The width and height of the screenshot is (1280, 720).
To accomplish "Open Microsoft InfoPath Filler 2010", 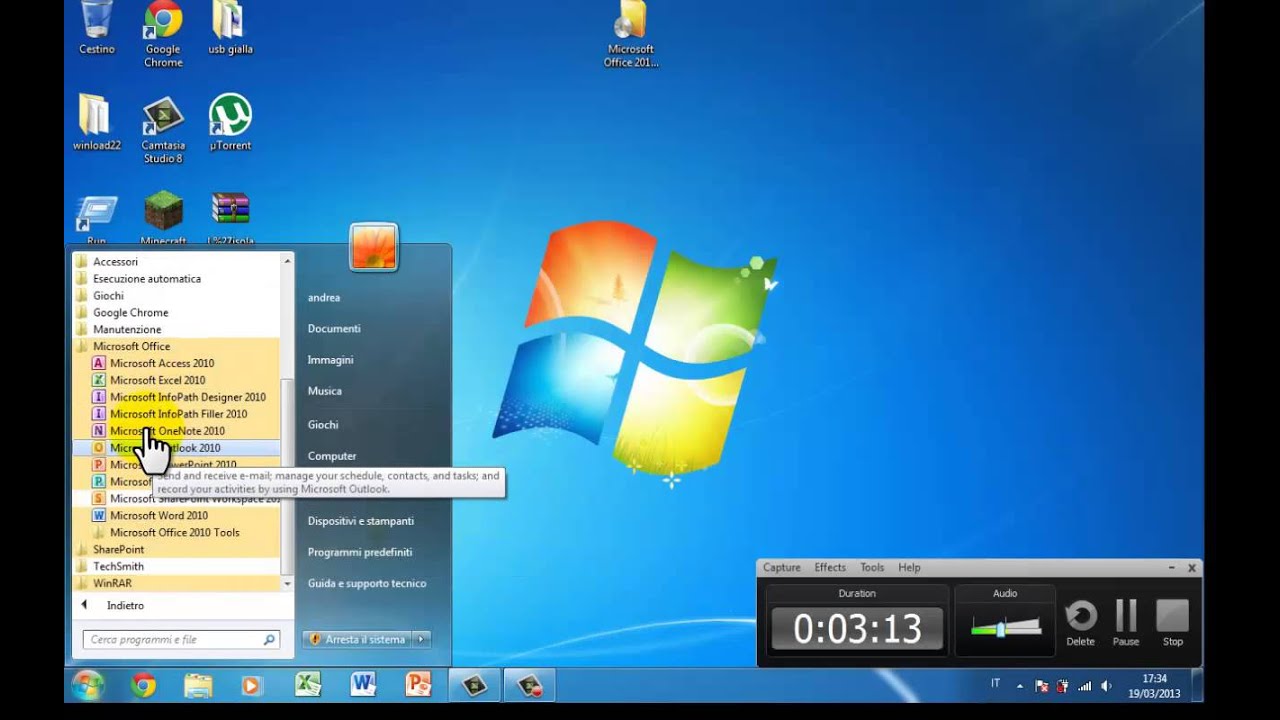I will 178,414.
